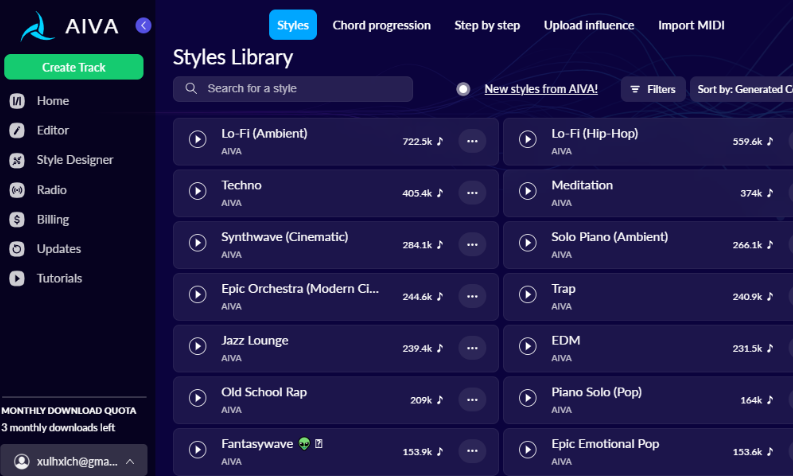The width and height of the screenshot is (793, 476).
Task: Open more options for Old School Rap
Action: 472,400
